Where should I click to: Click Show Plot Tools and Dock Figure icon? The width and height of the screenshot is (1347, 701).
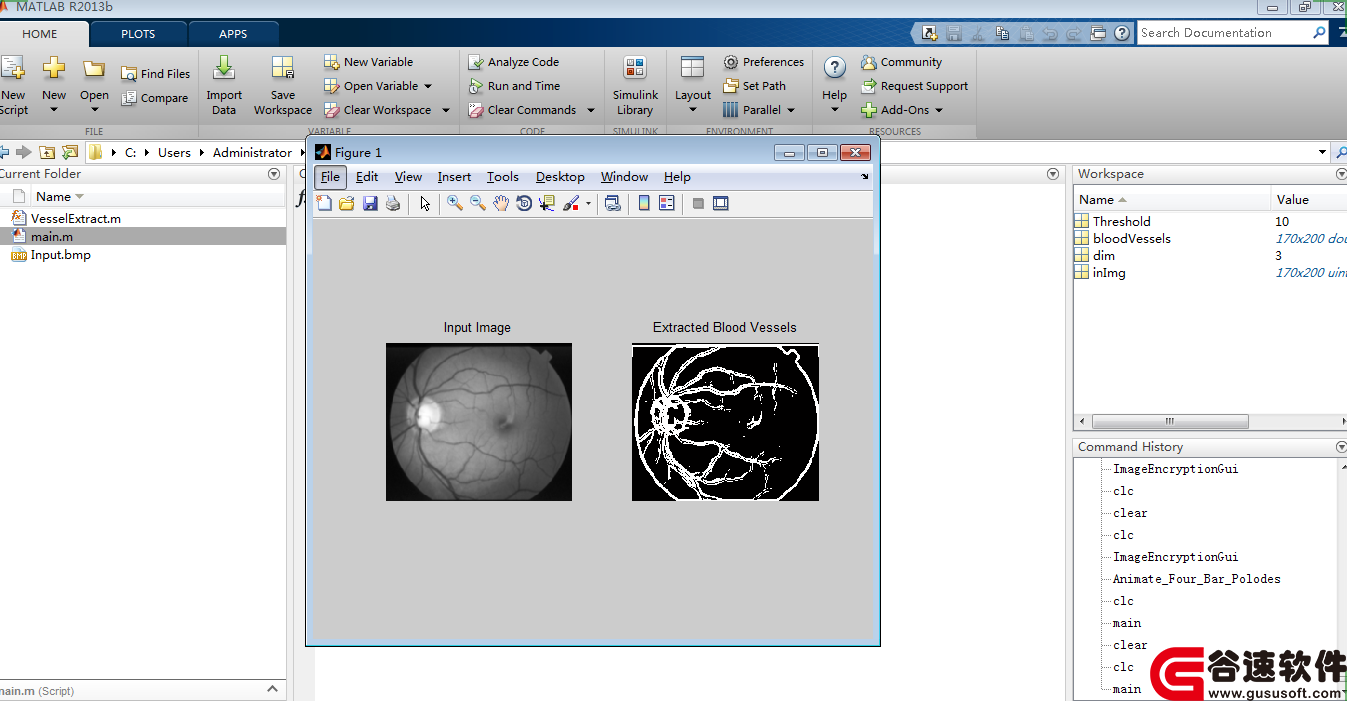[x=720, y=203]
